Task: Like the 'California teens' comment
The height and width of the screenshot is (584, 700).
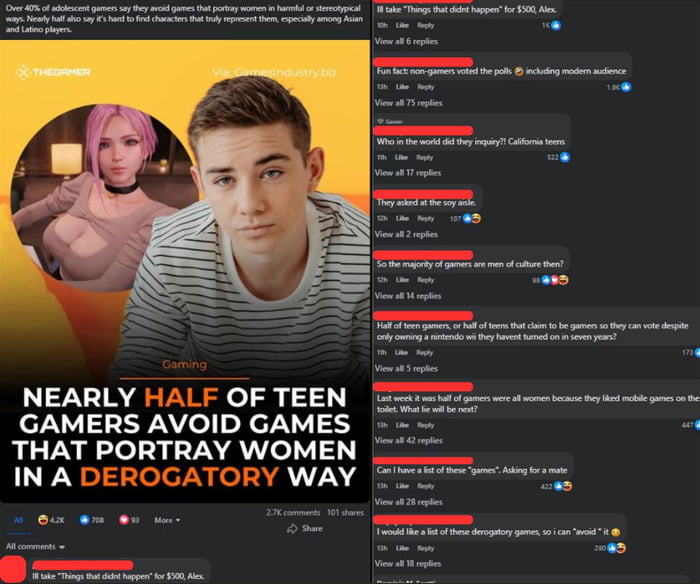Action: click(x=401, y=157)
